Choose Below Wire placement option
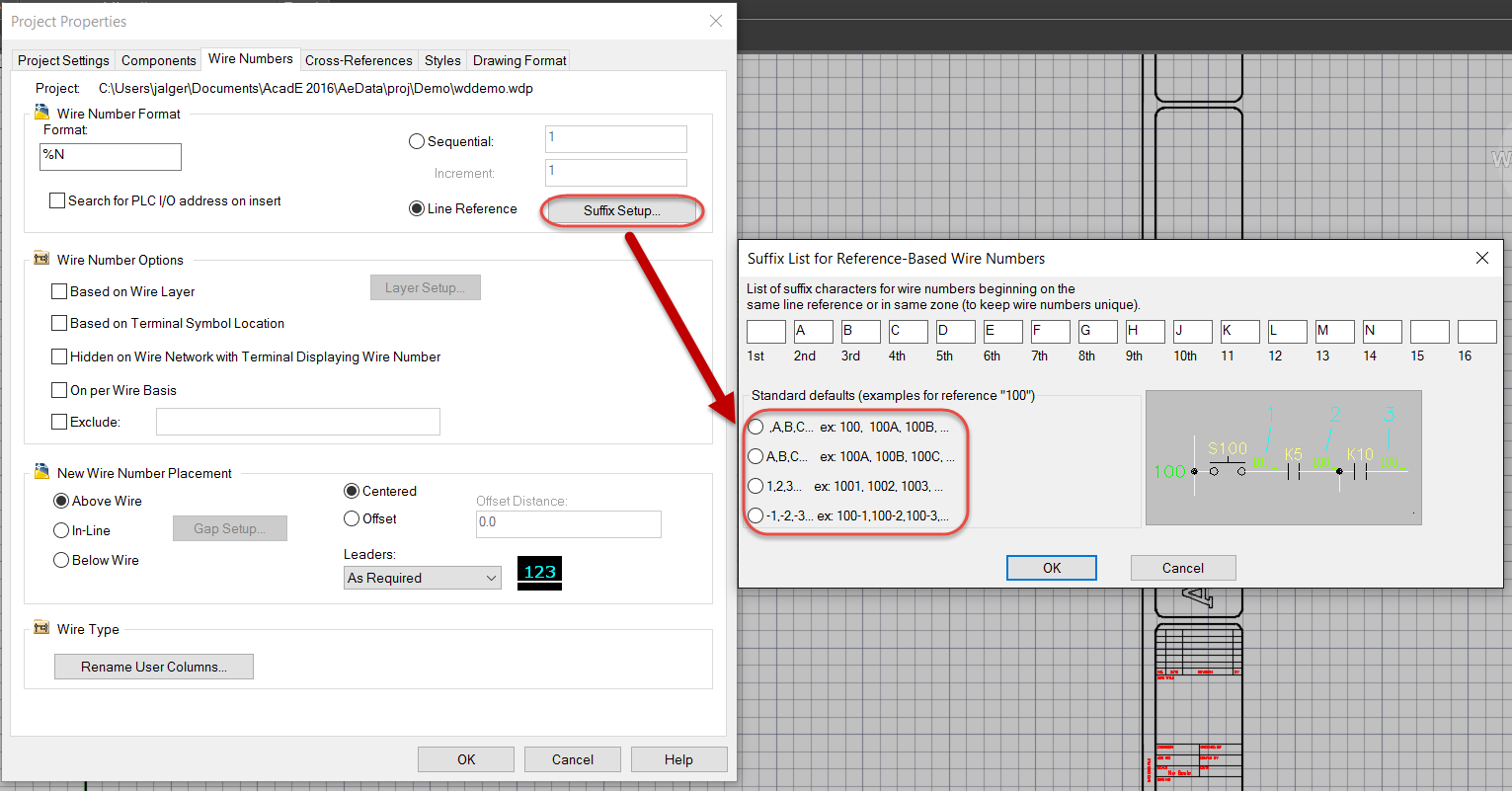 [x=59, y=560]
